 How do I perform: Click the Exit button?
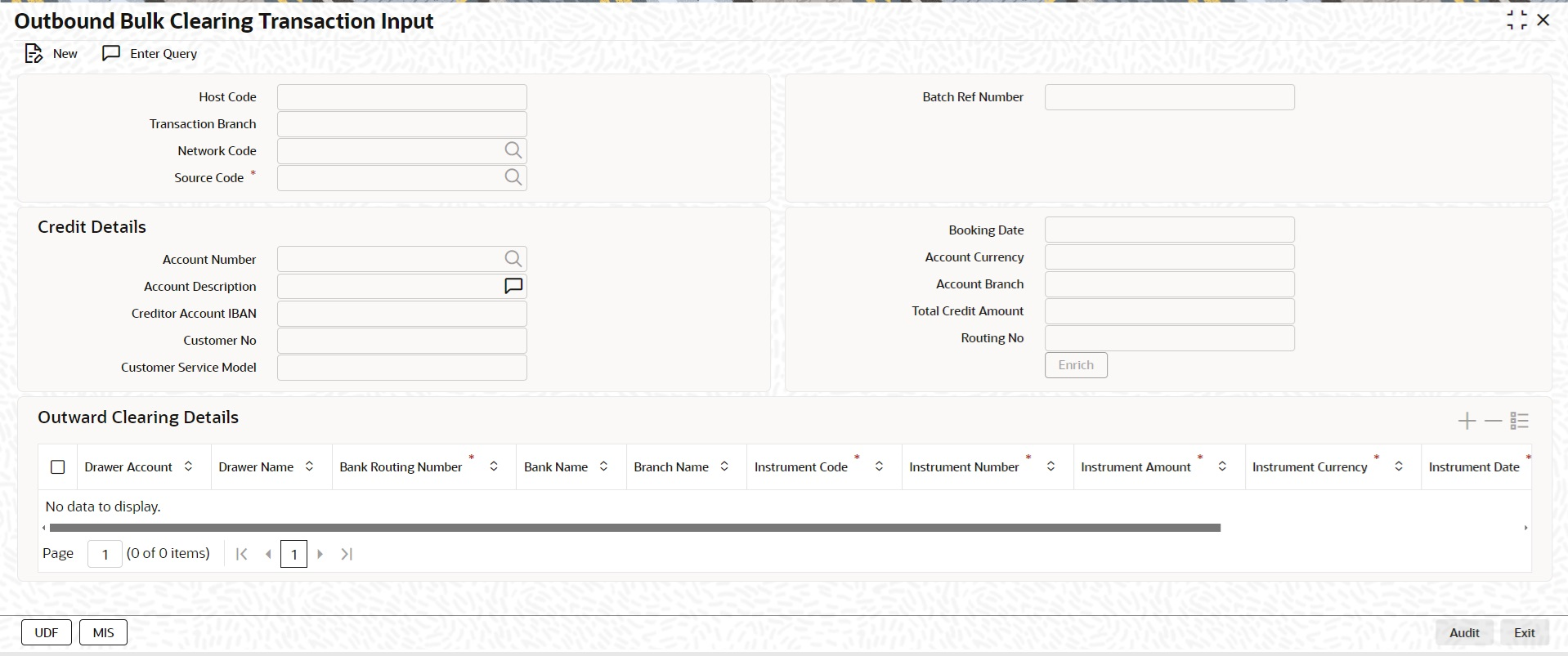pyautogui.click(x=1524, y=632)
